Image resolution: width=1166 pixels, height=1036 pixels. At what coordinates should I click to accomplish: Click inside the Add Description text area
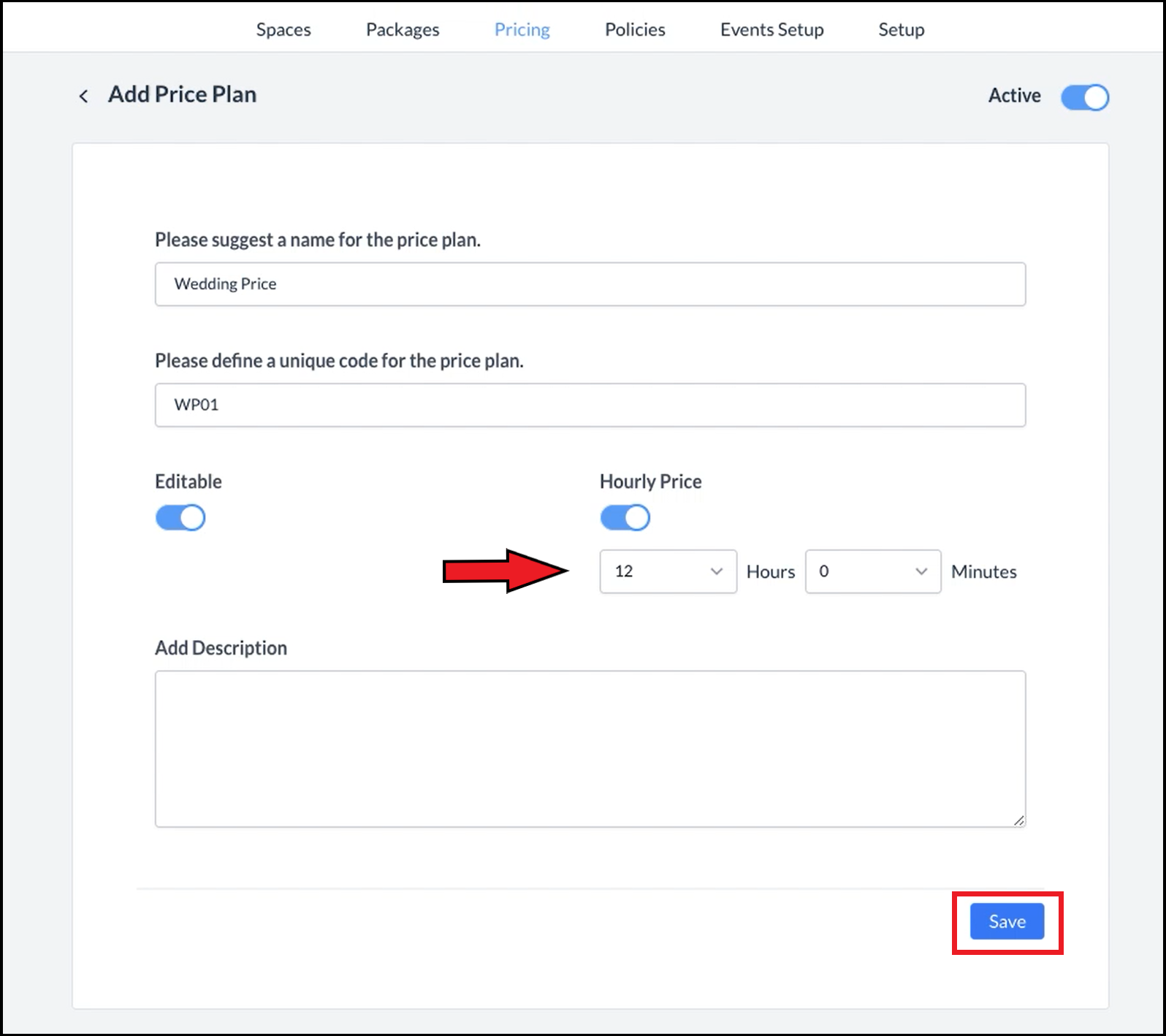click(590, 748)
